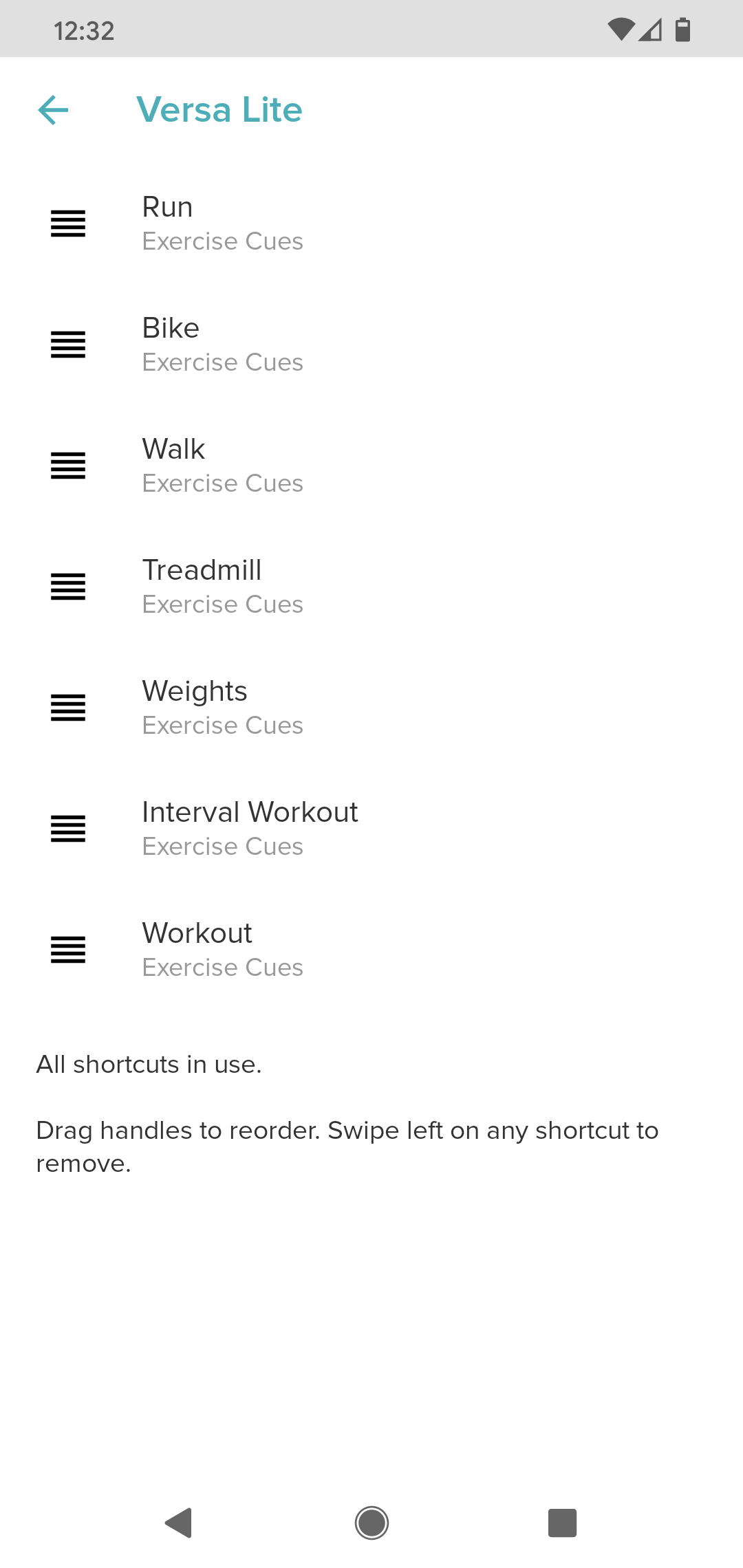The width and height of the screenshot is (743, 1568).
Task: Tap the battery status icon
Action: point(682,30)
